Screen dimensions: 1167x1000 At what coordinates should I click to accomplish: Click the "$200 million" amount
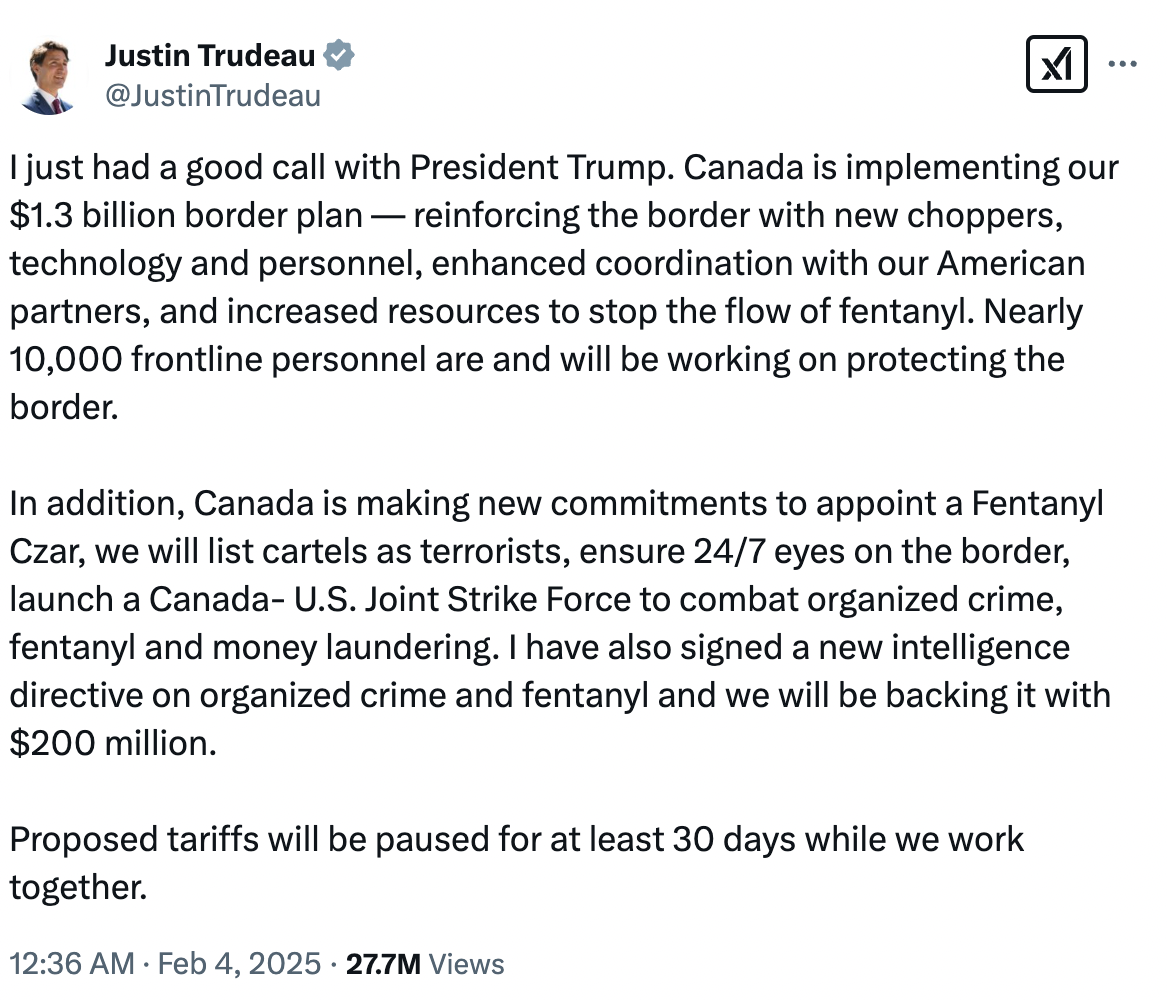110,743
